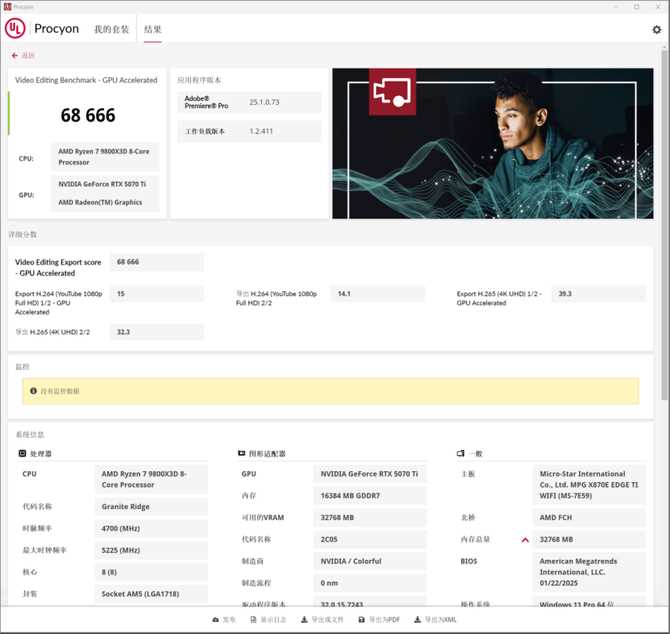This screenshot has height=634, width=670.
Task: Click the 导出为PDF export button label
Action: pos(384,620)
